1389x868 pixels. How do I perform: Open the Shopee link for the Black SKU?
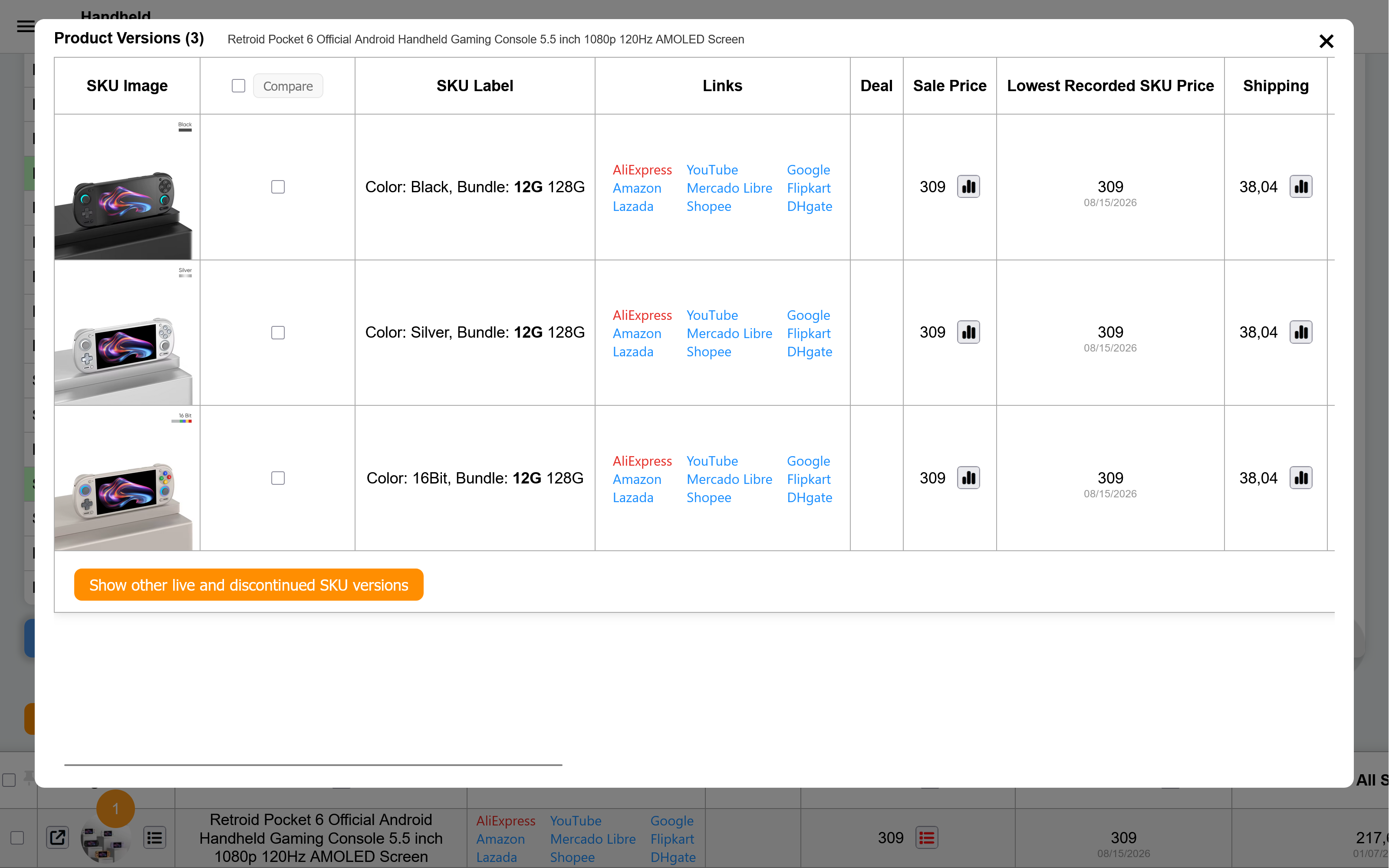click(708, 207)
